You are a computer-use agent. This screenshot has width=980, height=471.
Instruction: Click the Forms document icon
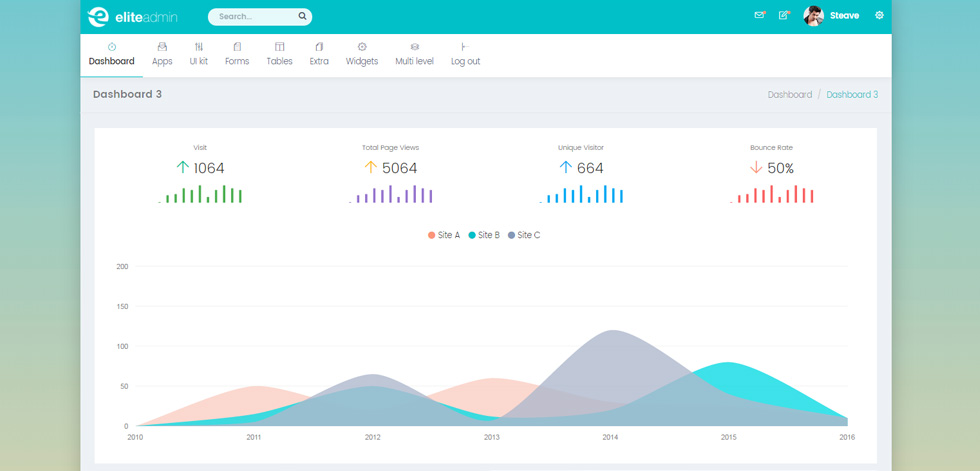coord(237,47)
